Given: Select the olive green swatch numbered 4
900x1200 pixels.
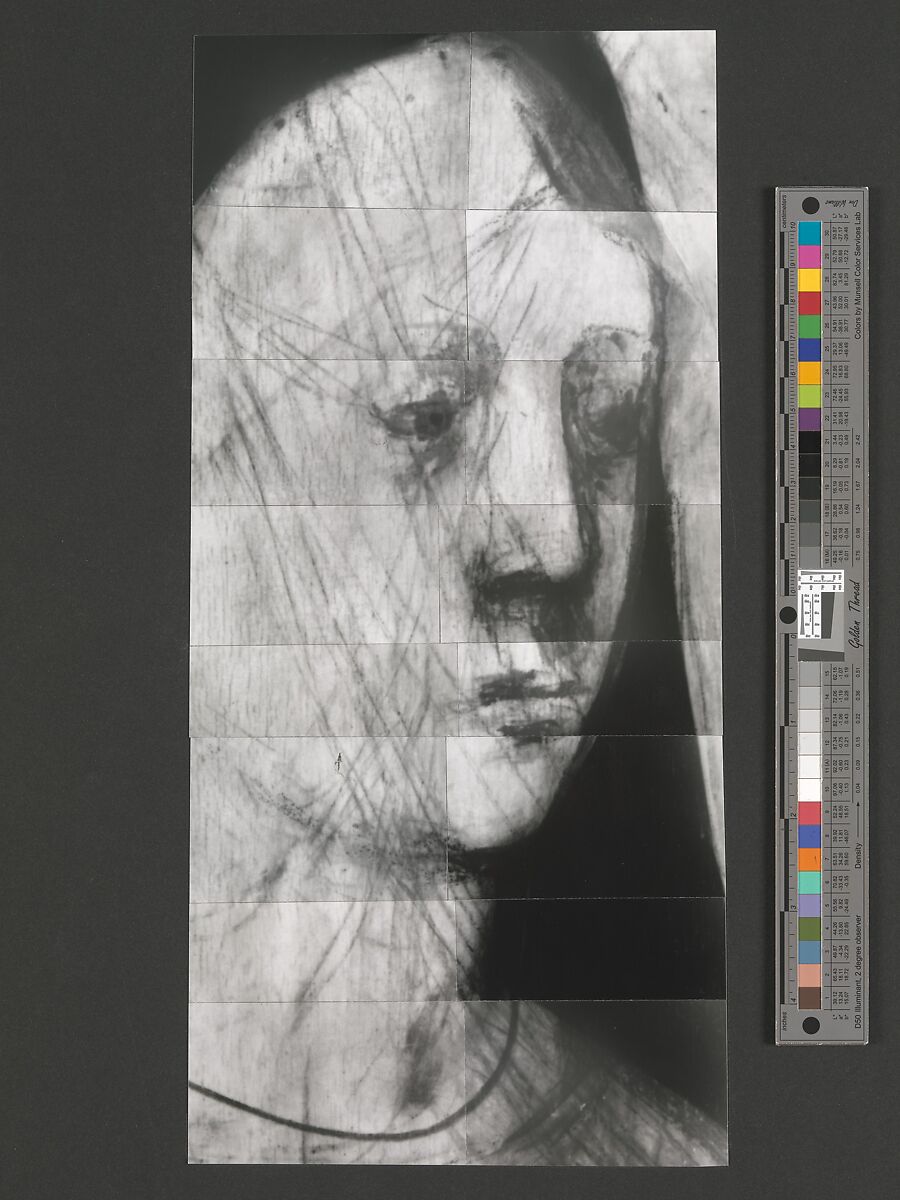Looking at the screenshot, I should click(811, 928).
